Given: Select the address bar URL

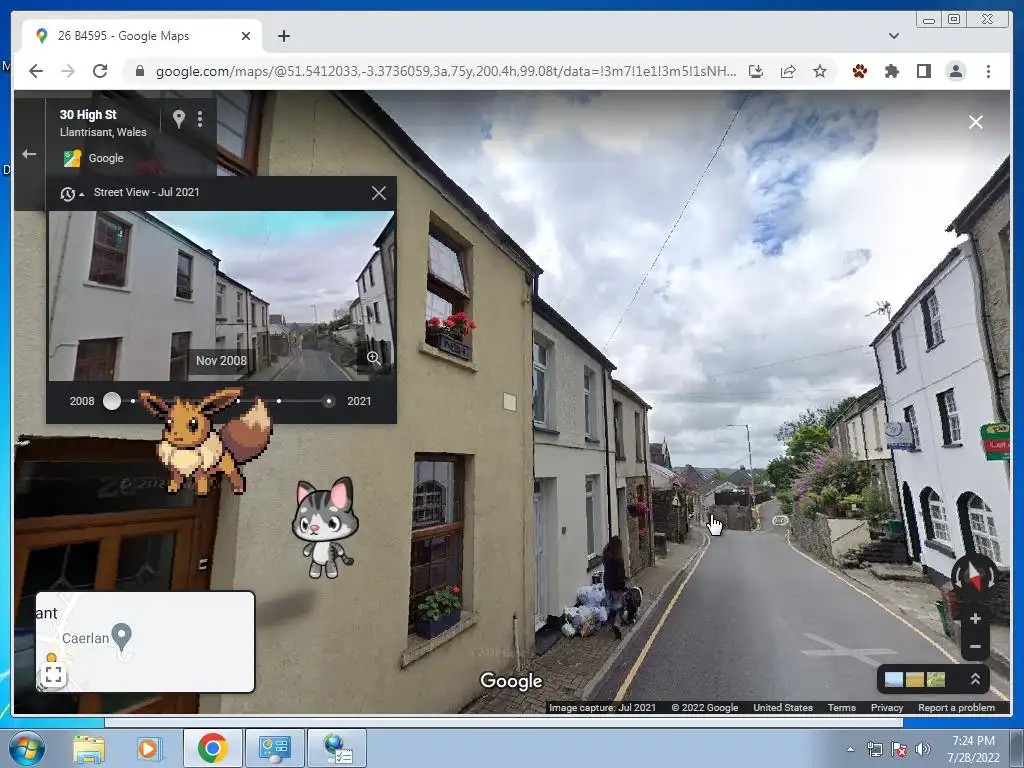Looking at the screenshot, I should [446, 71].
